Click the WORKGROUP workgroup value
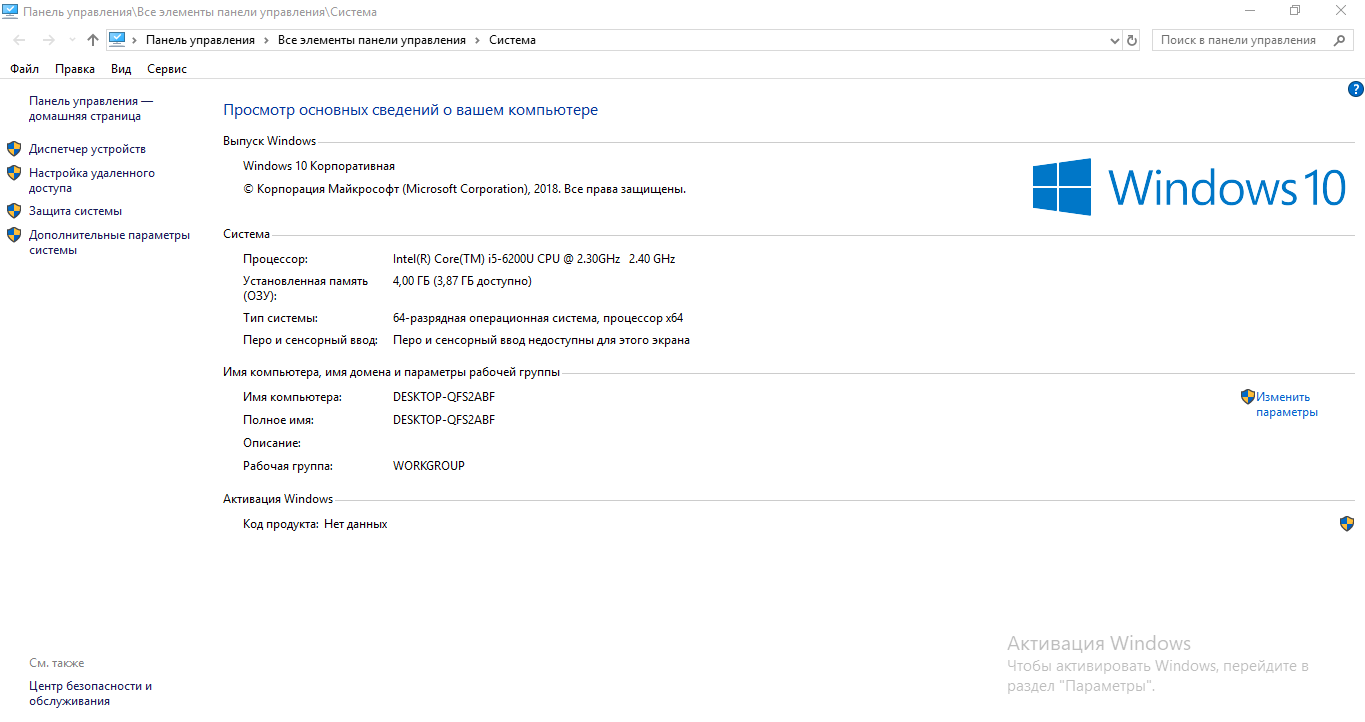 pyautogui.click(x=429, y=466)
